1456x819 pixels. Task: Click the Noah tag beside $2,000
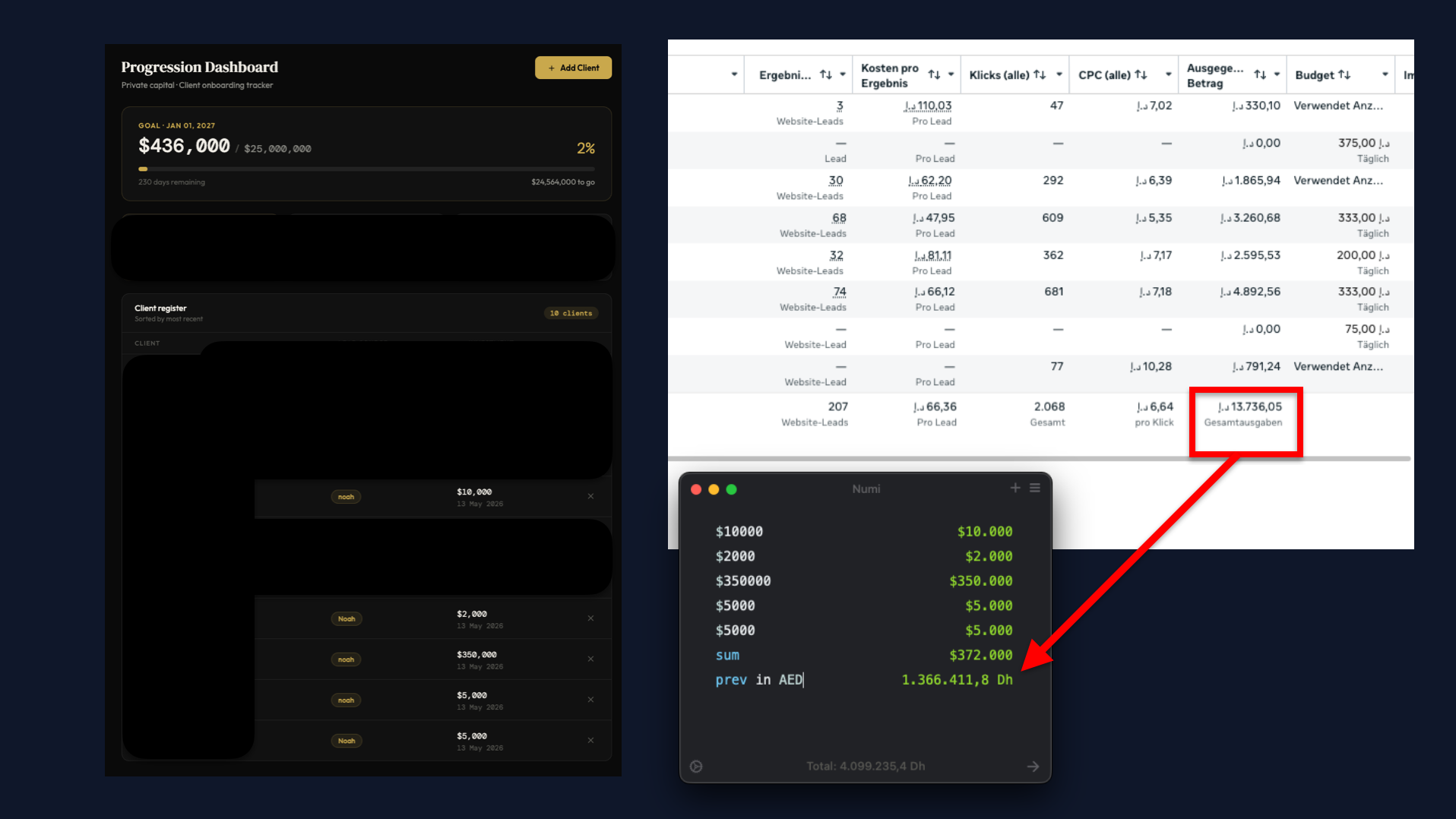[x=347, y=619]
